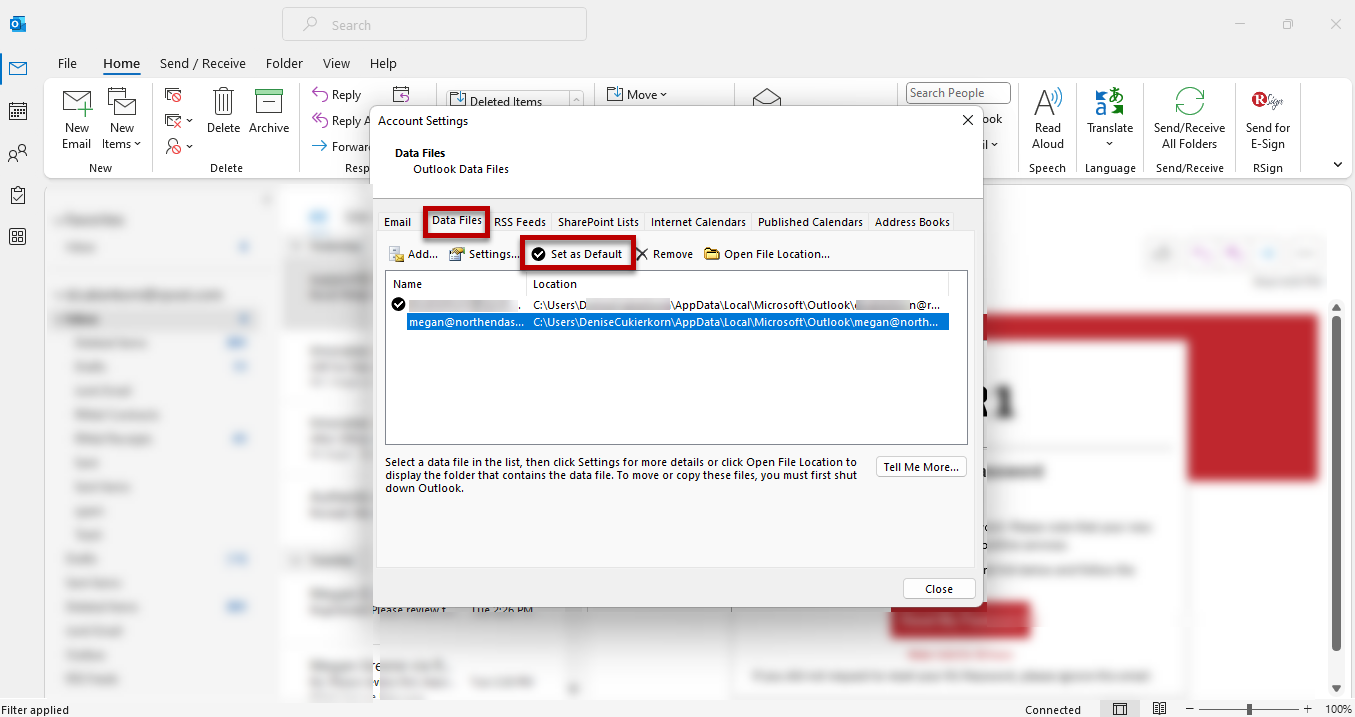The height and width of the screenshot is (717, 1355).
Task: Open the New Items dropdown
Action: [x=122, y=144]
